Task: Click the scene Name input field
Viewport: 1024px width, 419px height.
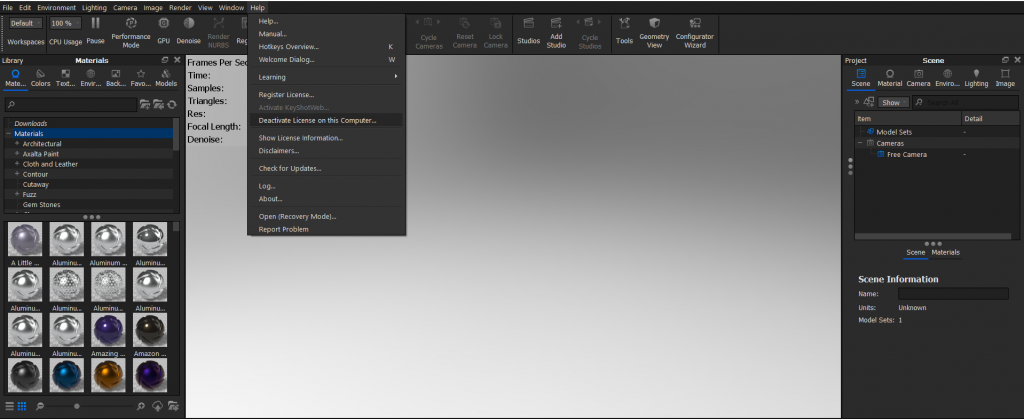Action: point(953,294)
